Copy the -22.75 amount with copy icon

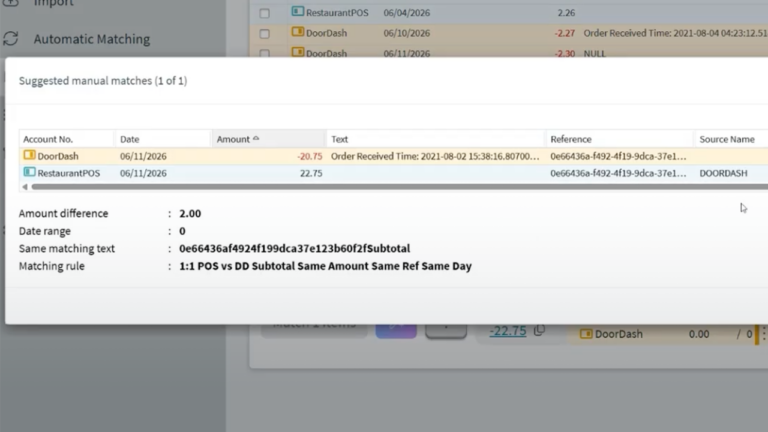pyautogui.click(x=539, y=331)
